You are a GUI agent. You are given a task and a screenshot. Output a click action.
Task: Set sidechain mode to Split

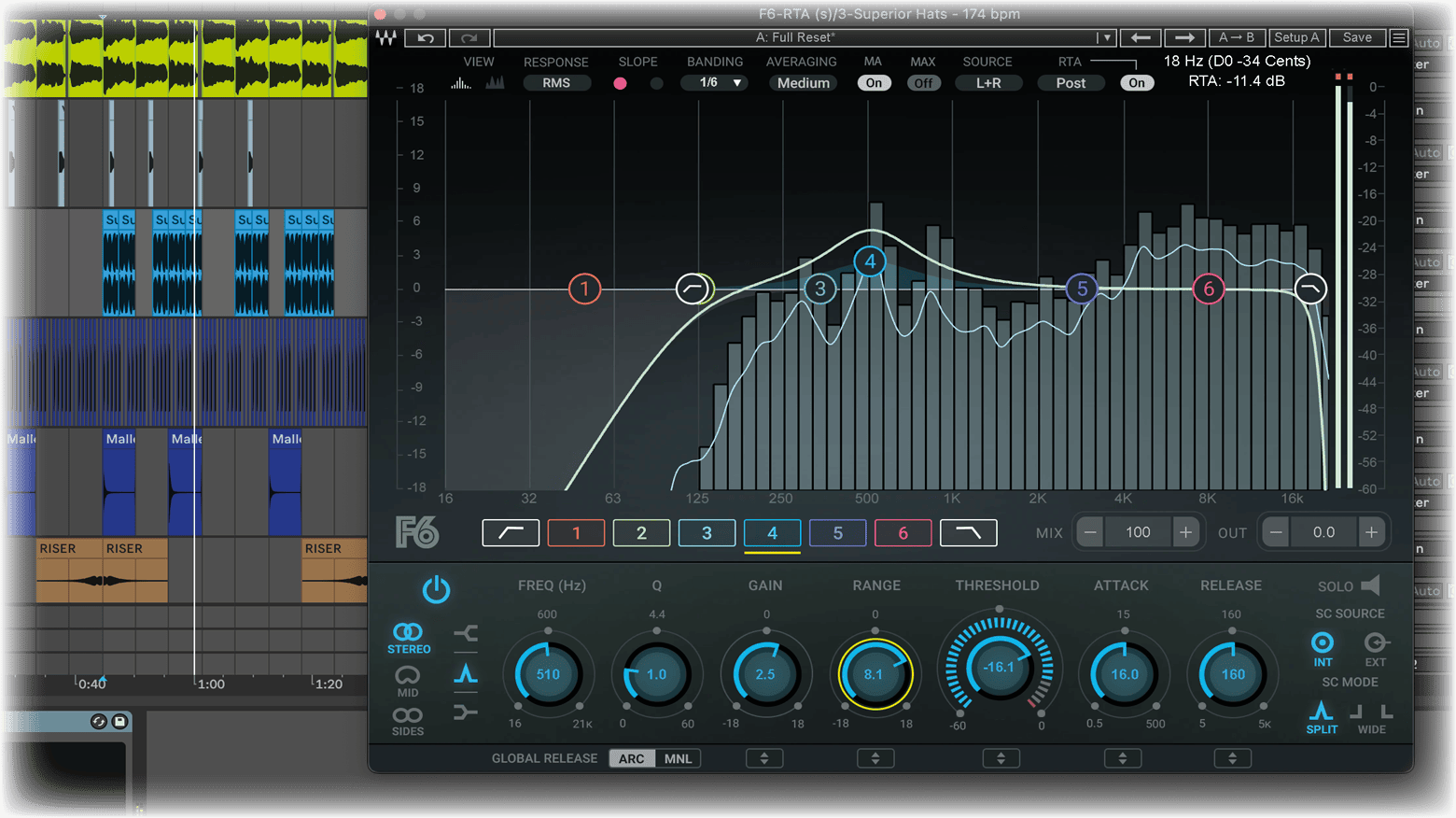[1322, 717]
